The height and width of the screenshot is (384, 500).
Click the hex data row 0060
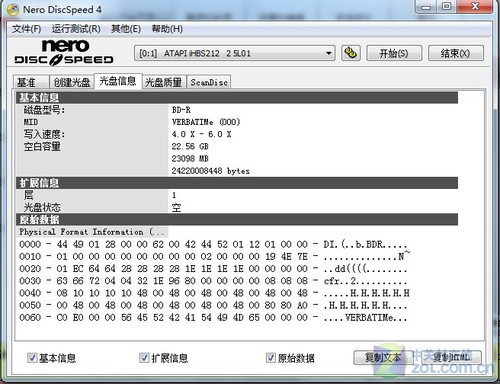pyautogui.click(x=213, y=317)
